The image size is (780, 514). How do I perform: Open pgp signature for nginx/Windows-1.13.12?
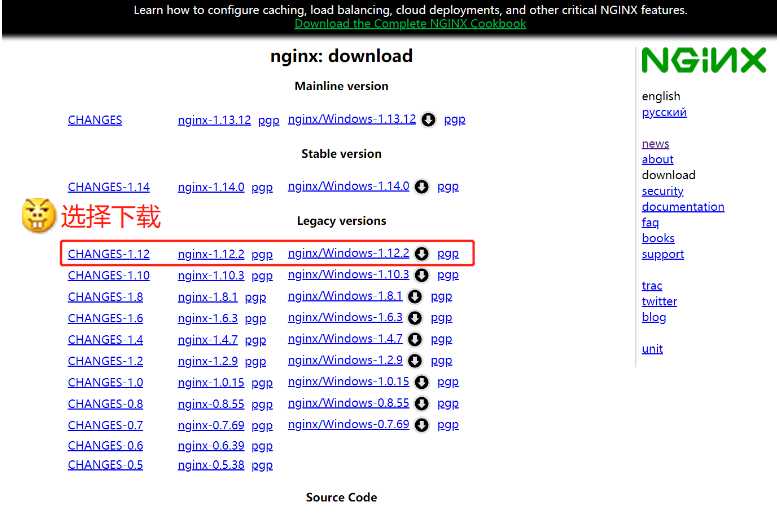click(x=455, y=120)
